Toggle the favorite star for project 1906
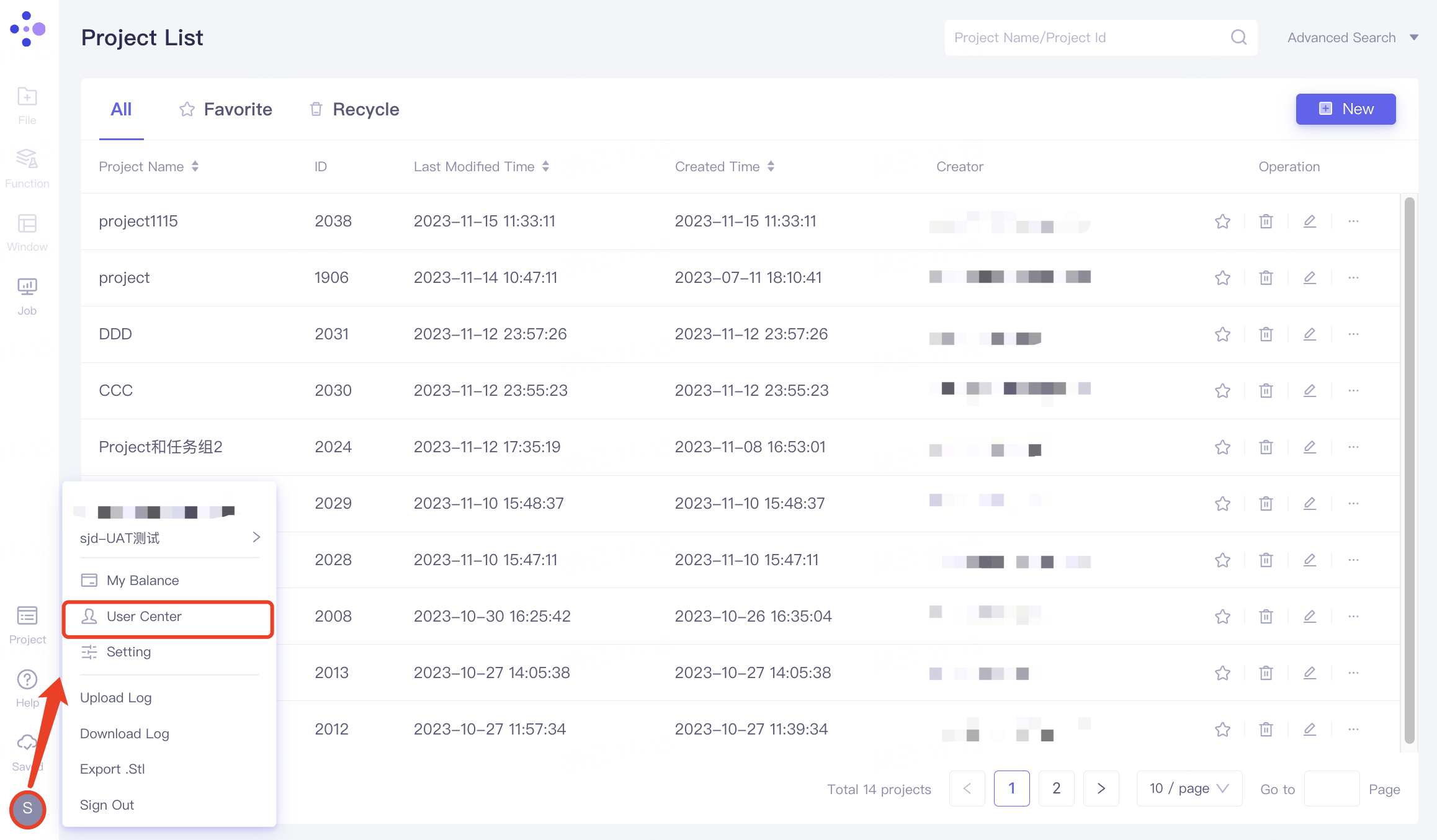The width and height of the screenshot is (1437, 840). tap(1222, 278)
